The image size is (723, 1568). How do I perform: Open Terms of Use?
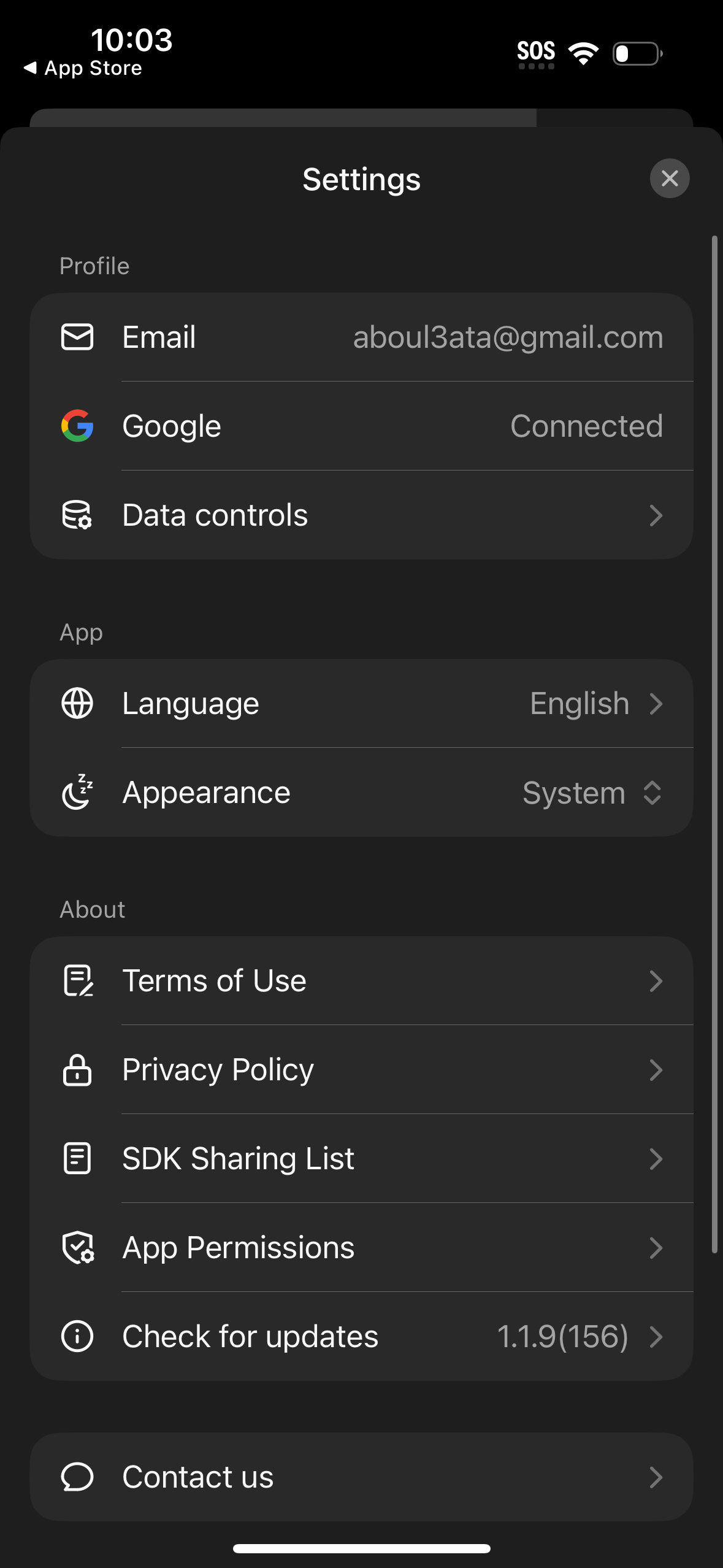point(362,980)
